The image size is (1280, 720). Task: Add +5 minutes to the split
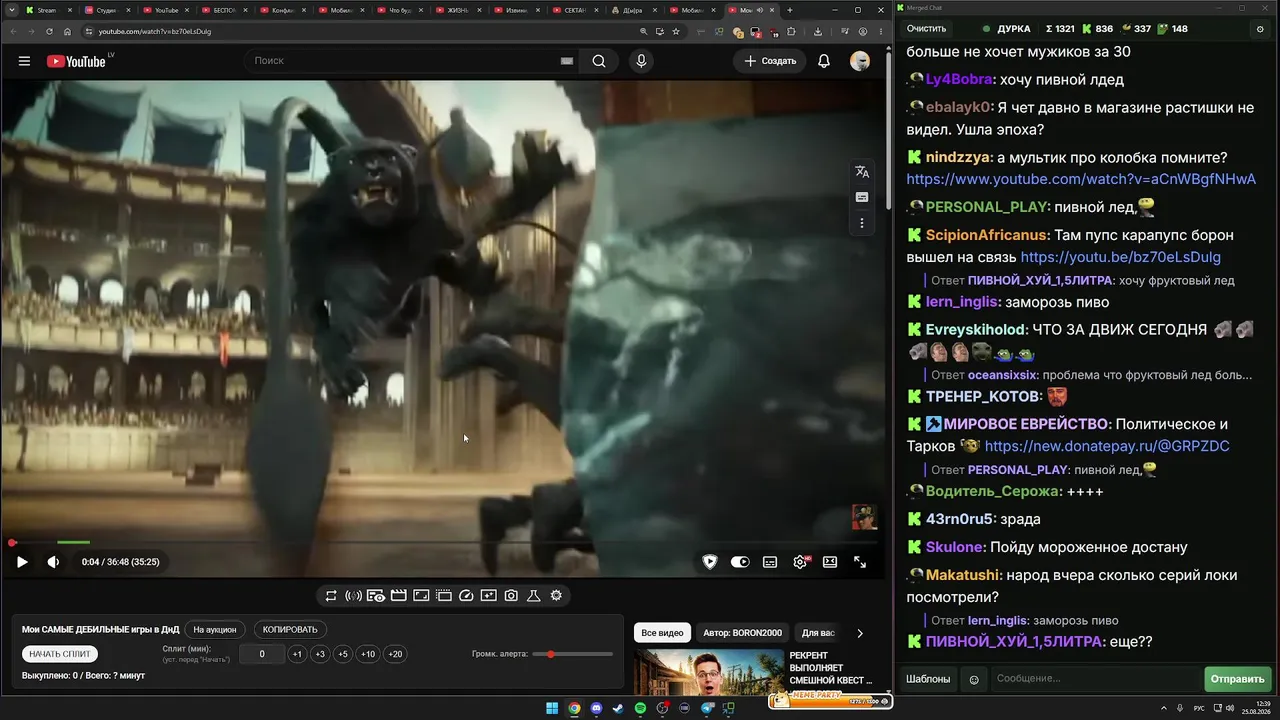[x=343, y=654]
